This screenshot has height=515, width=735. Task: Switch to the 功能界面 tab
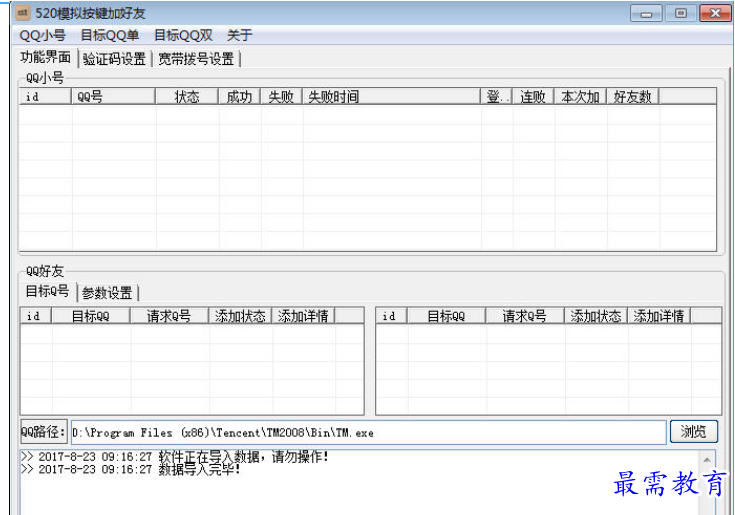coord(45,57)
